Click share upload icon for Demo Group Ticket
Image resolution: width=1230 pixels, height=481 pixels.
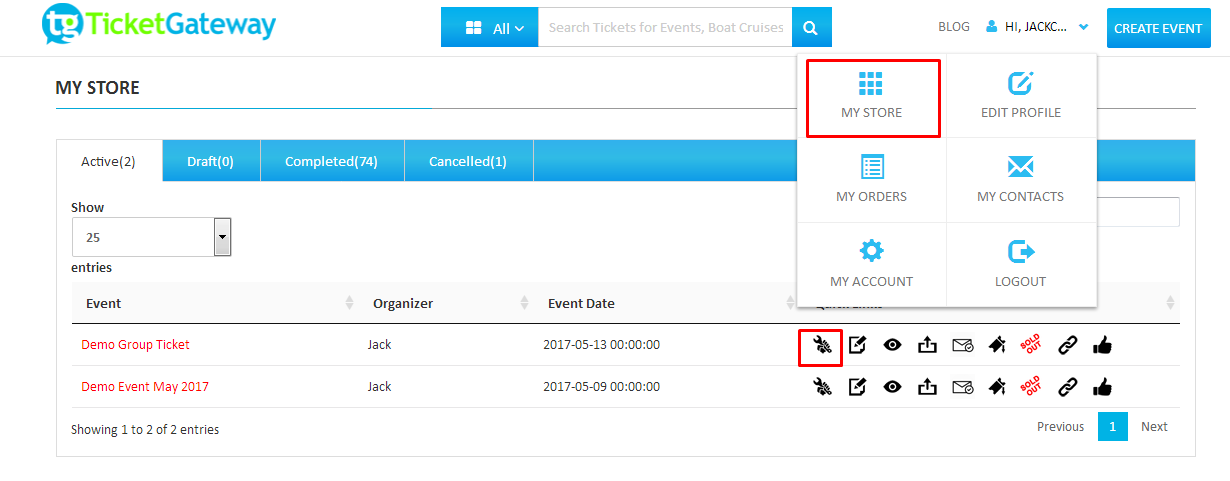point(927,345)
